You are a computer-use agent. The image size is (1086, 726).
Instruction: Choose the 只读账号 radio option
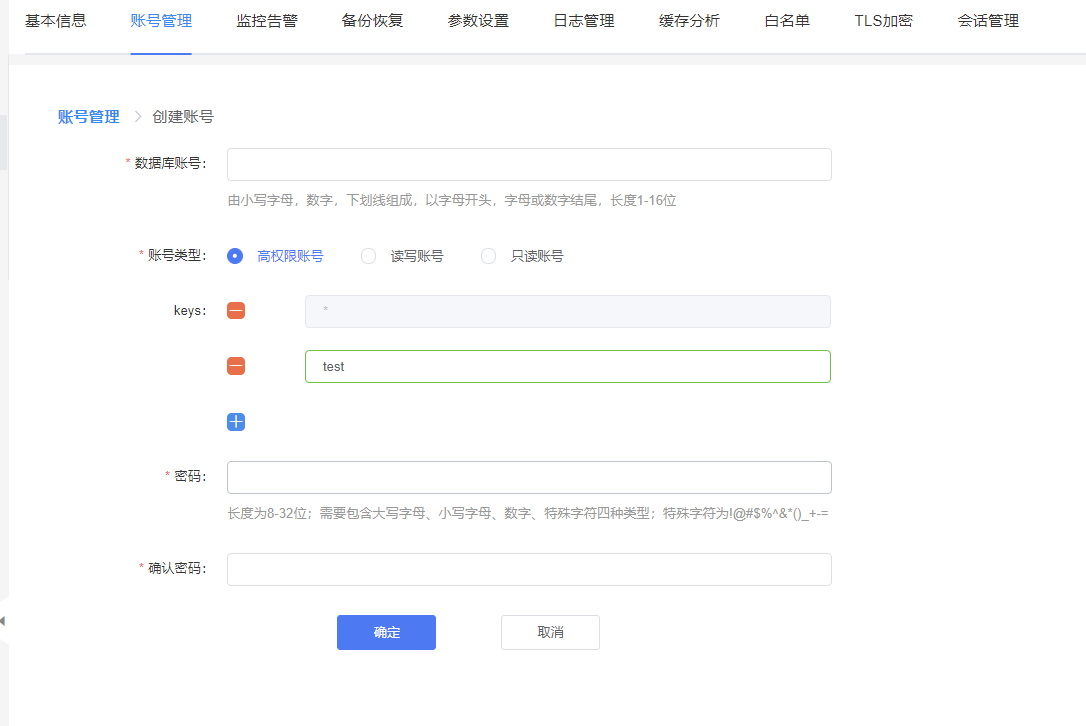tap(488, 256)
